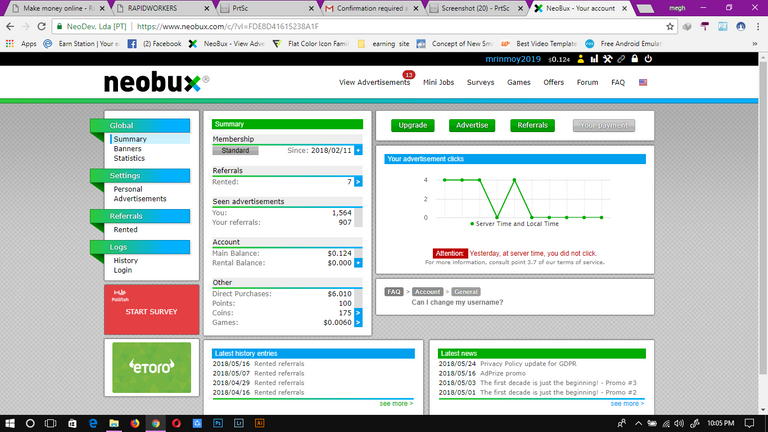Click the eToro advertisement banner
Viewport: 768px width, 432px height.
point(151,367)
